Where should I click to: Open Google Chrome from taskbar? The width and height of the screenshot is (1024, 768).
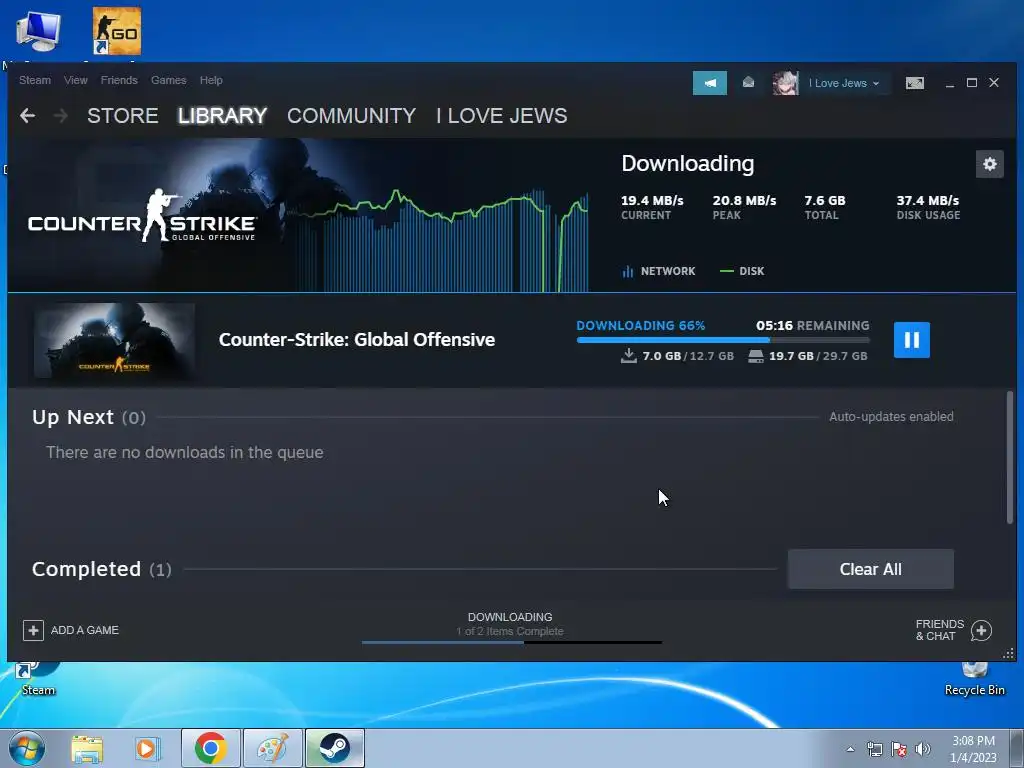pyautogui.click(x=210, y=748)
